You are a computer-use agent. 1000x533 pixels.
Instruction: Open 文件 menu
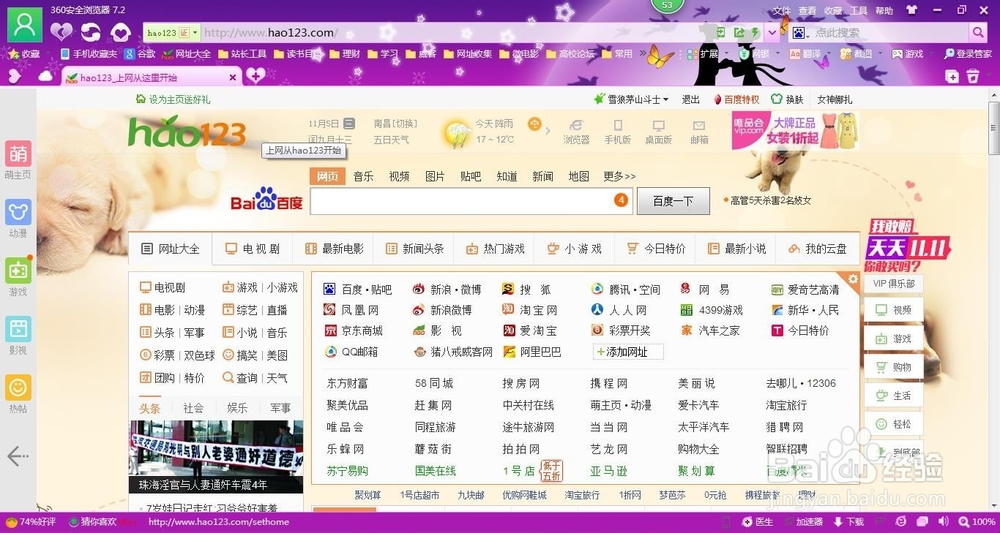(782, 10)
